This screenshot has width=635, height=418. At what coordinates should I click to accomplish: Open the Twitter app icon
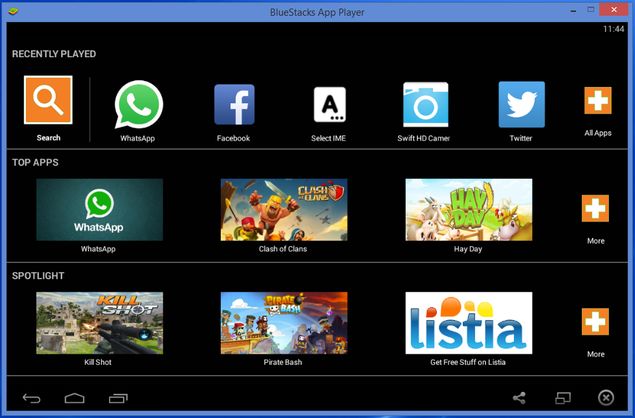[522, 104]
